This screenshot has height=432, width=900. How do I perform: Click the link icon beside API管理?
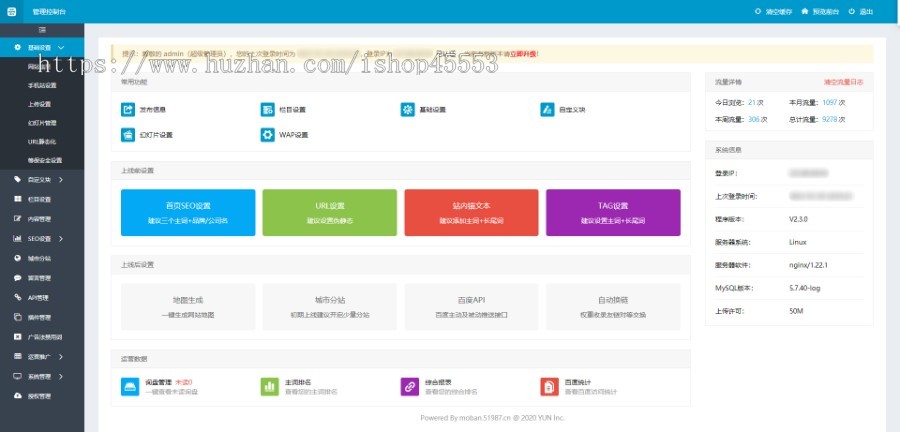pyautogui.click(x=17, y=297)
